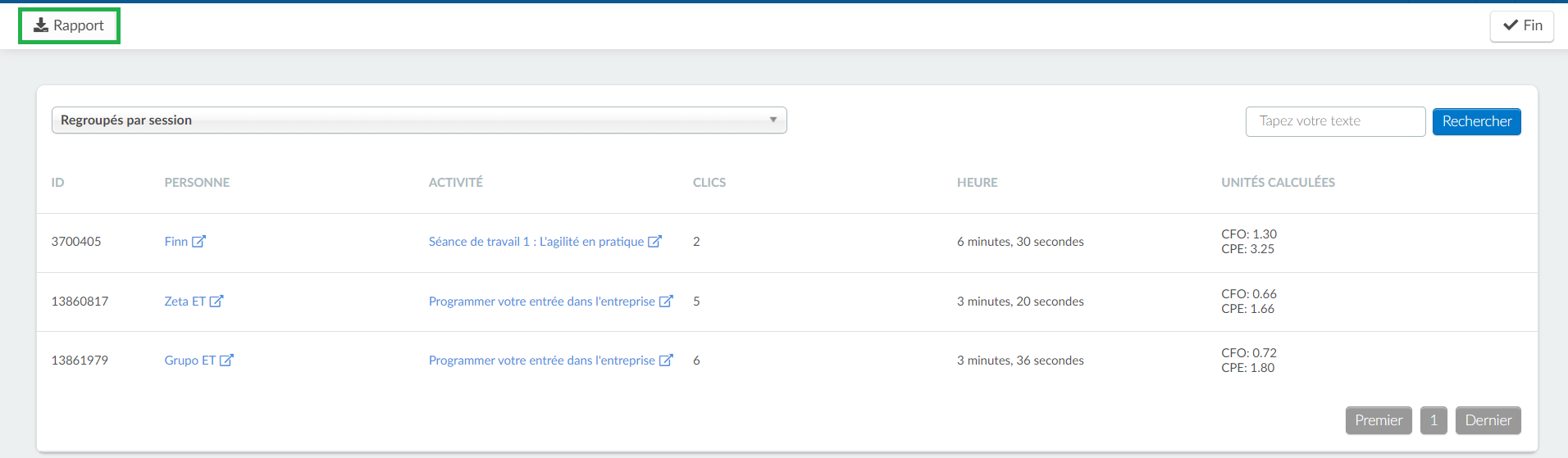
Task: Select page 1 in pagination
Action: pyautogui.click(x=1434, y=420)
